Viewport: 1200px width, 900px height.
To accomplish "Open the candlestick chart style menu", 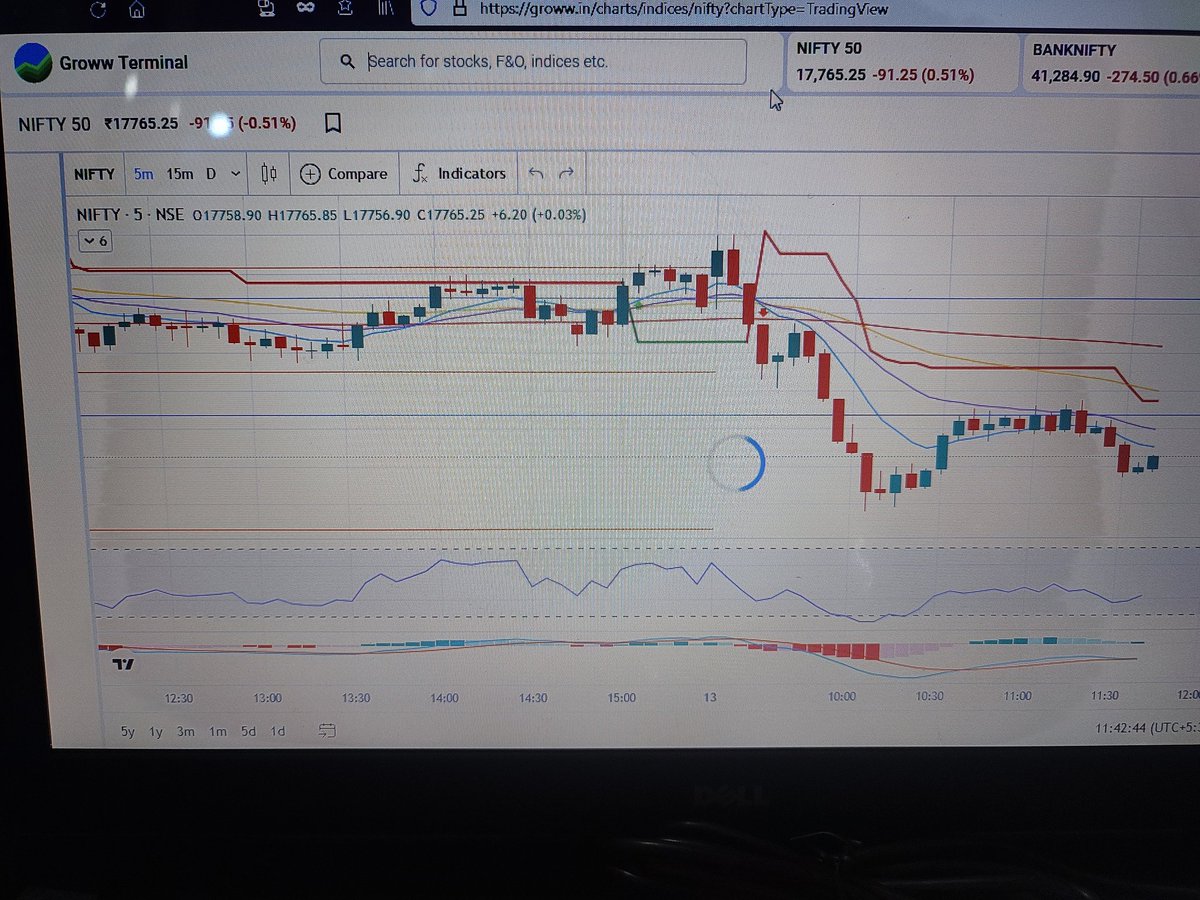I will click(x=268, y=173).
